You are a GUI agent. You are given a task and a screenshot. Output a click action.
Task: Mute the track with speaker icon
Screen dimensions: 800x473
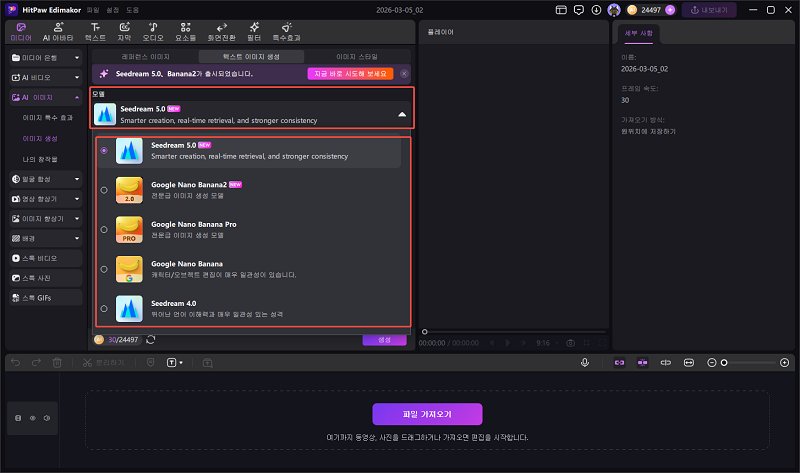47,418
